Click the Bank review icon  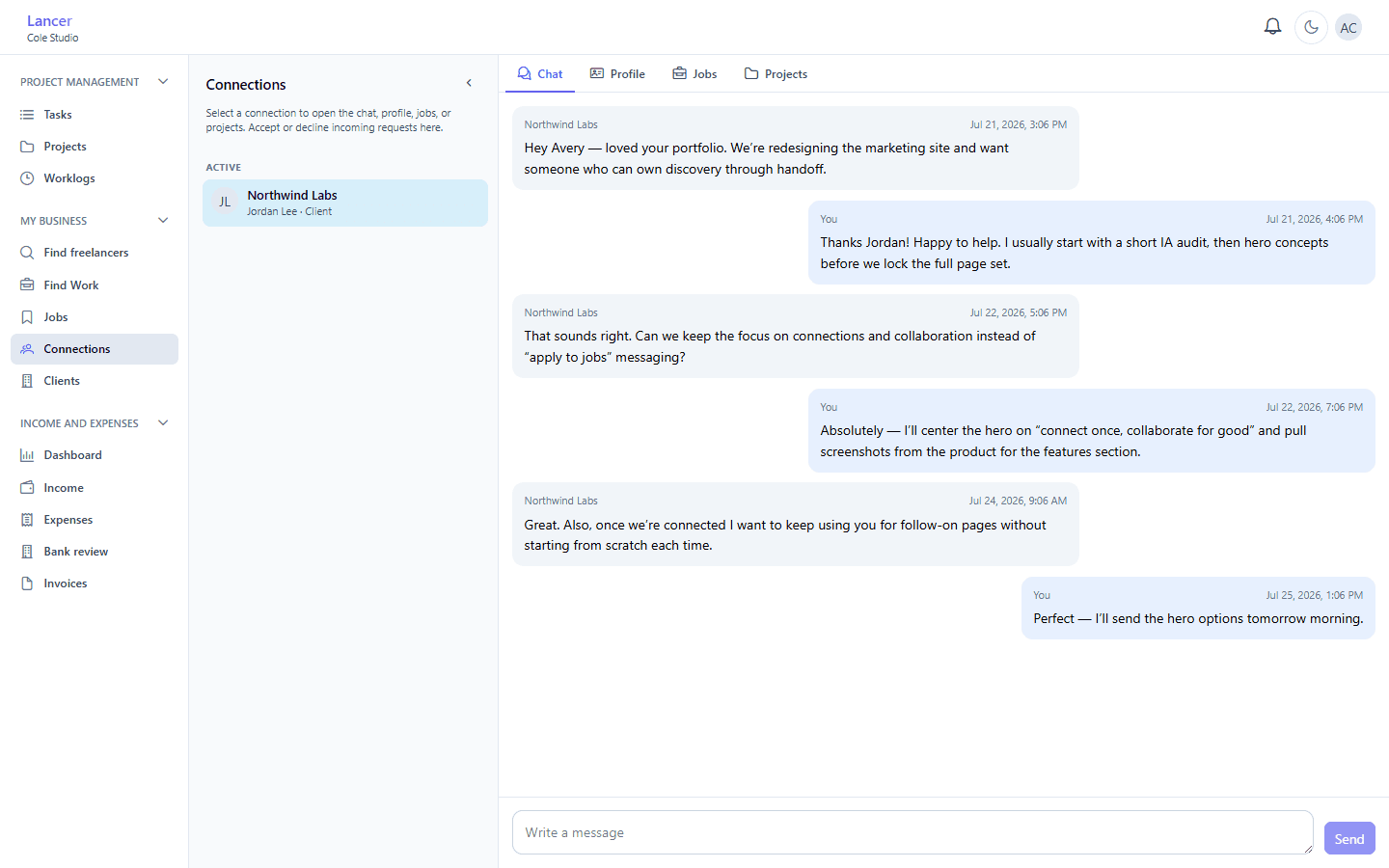pos(27,552)
